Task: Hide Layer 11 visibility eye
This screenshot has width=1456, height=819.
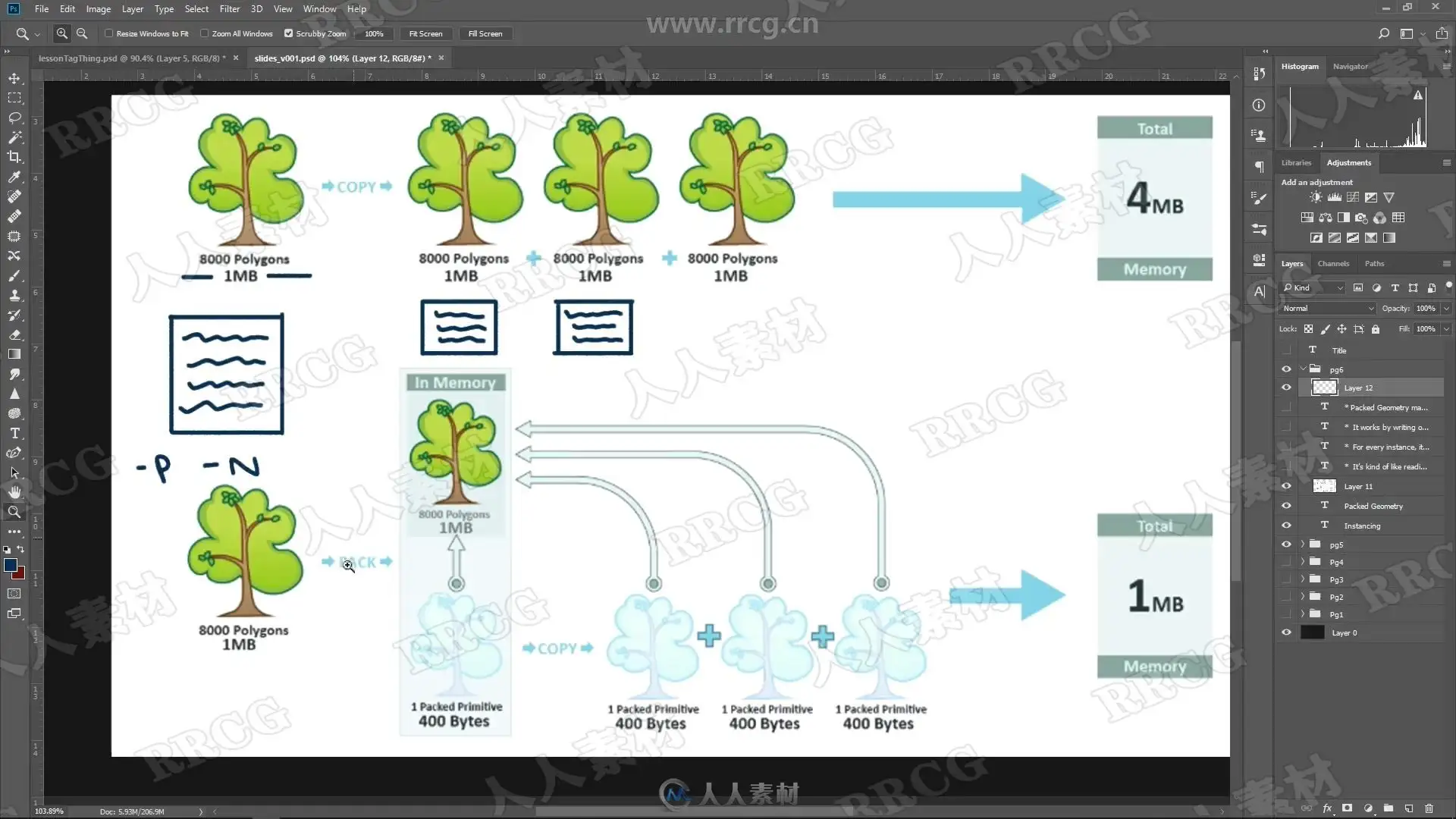Action: point(1286,486)
